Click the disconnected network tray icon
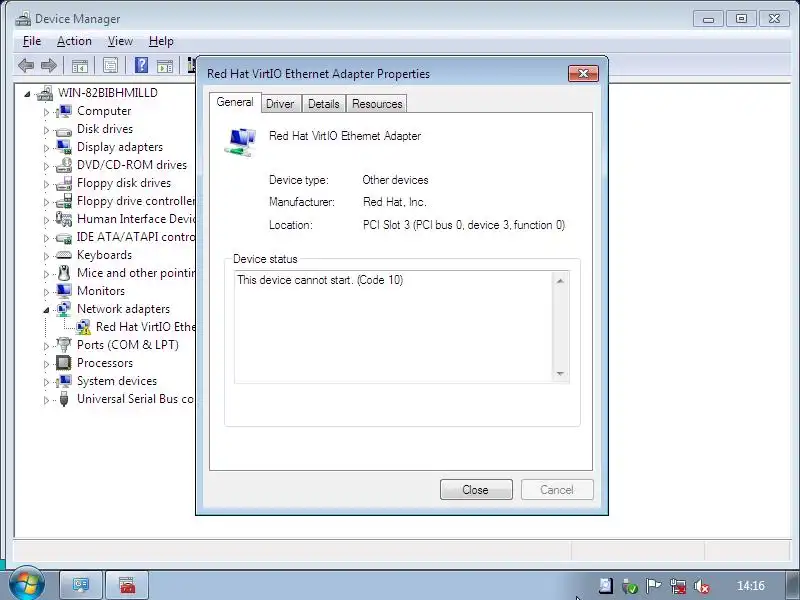 tap(678, 586)
